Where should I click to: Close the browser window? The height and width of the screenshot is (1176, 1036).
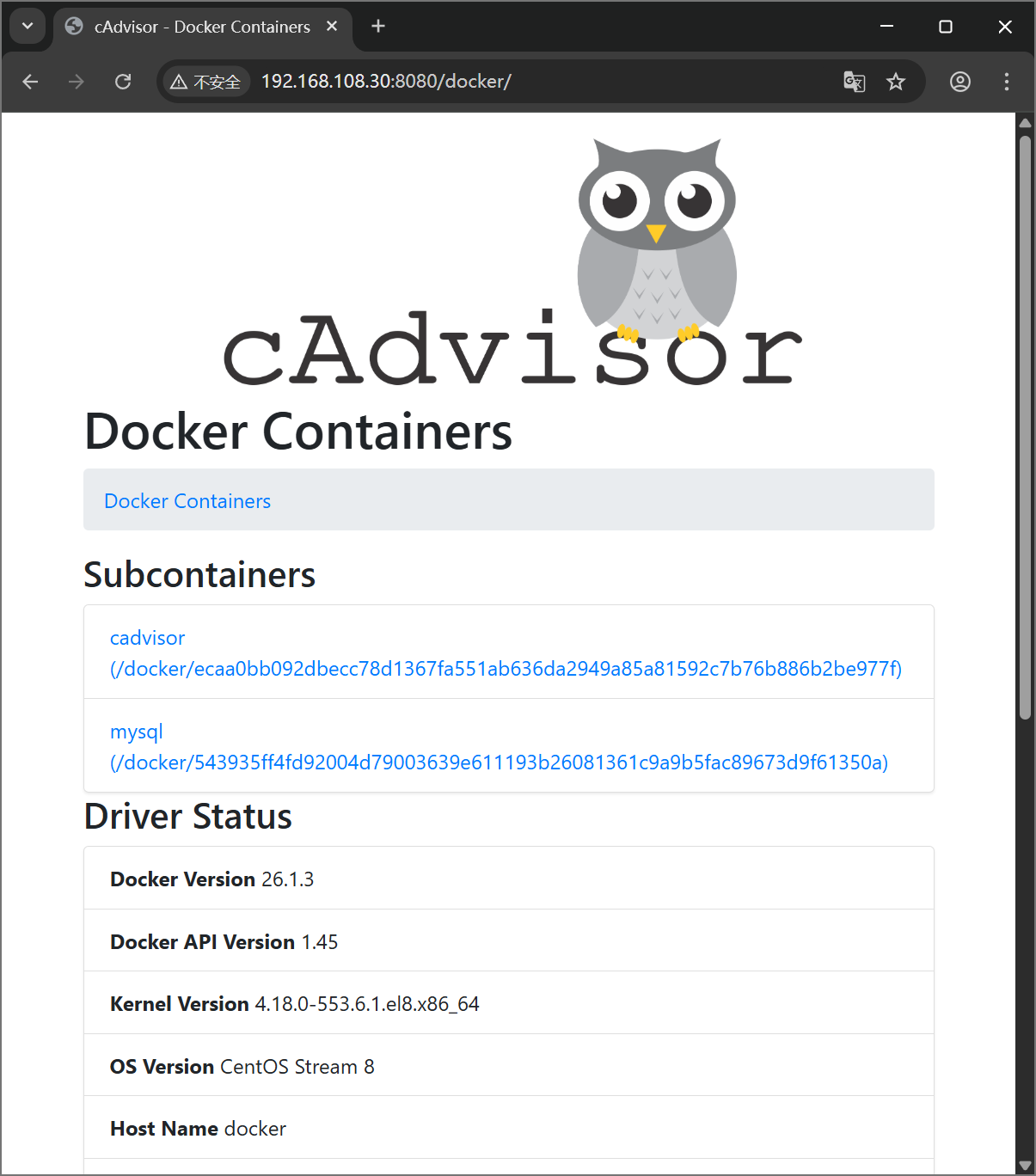1004,27
